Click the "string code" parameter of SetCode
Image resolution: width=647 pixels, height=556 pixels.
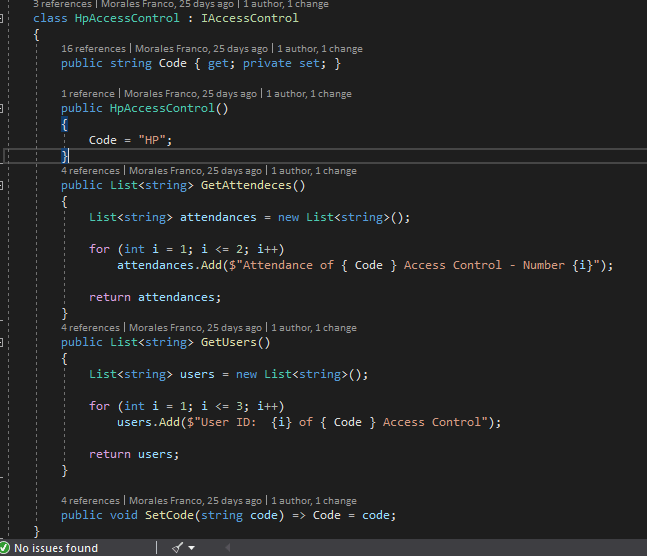[x=239, y=516]
